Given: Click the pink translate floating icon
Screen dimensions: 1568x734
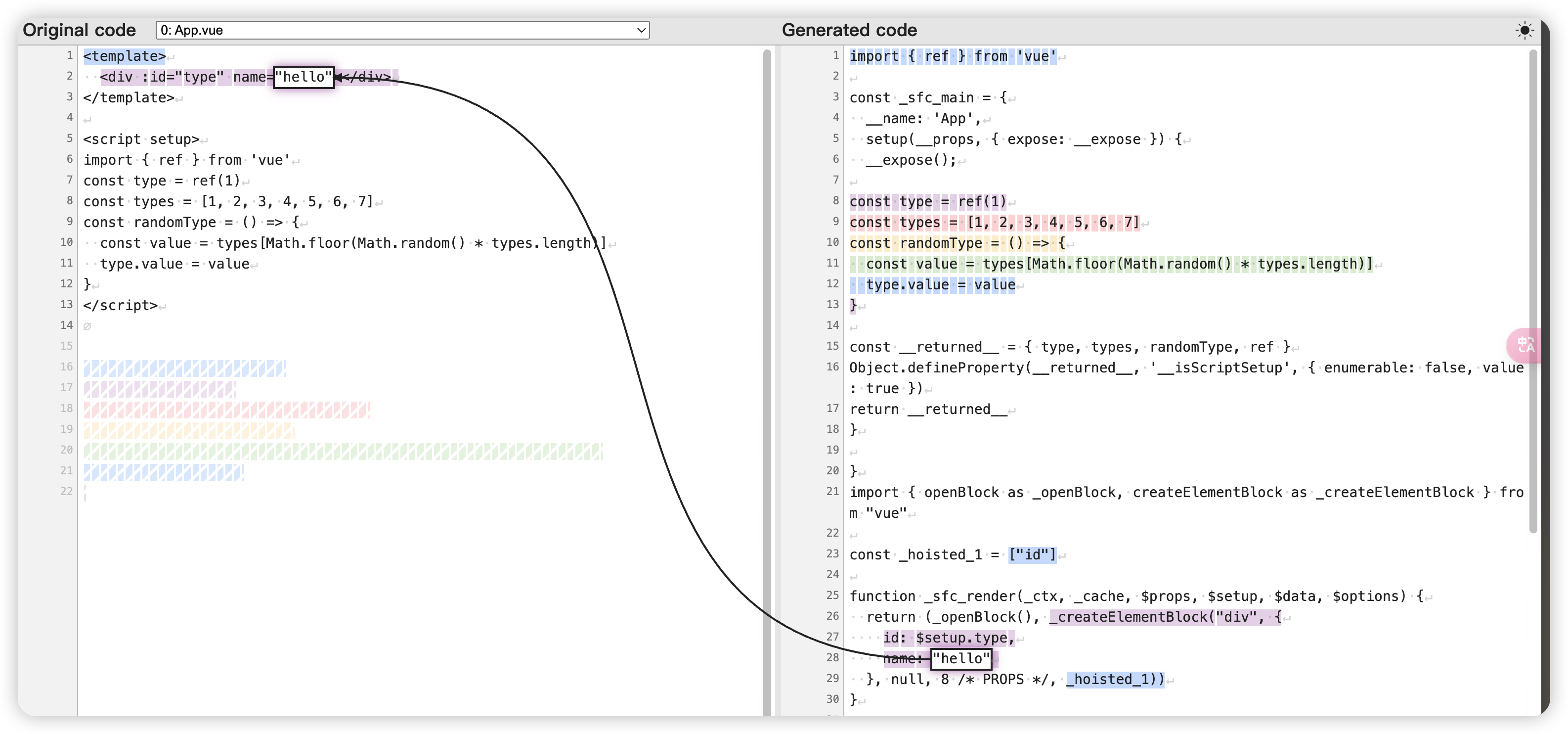Looking at the screenshot, I should pyautogui.click(x=1525, y=345).
